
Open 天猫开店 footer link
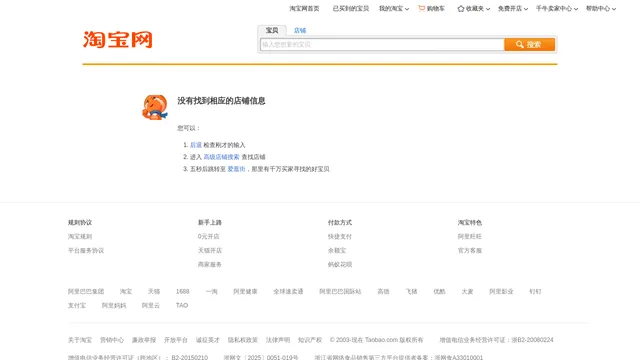click(210, 250)
